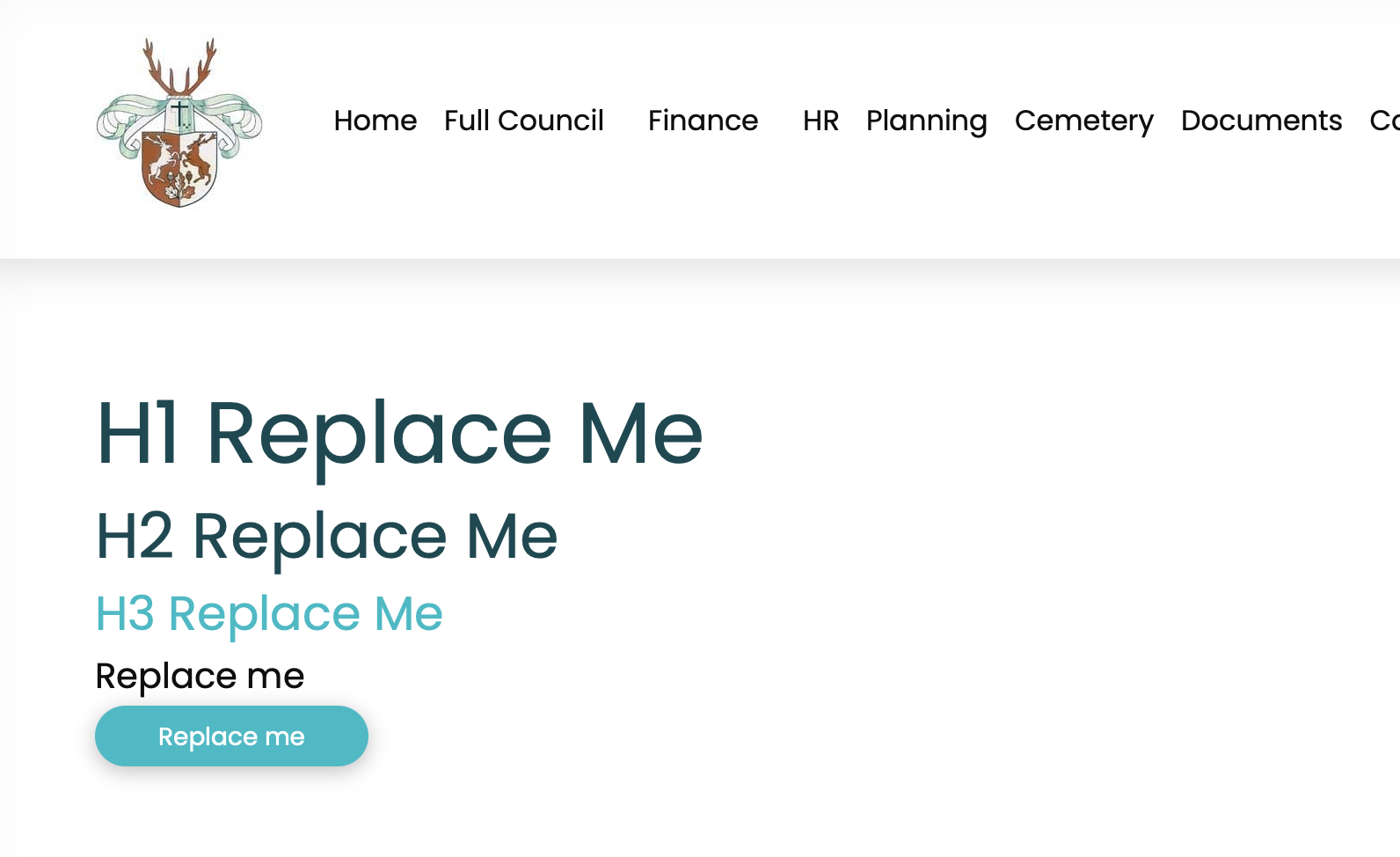Image resolution: width=1400 pixels, height=857 pixels.
Task: Click the H2 Replace Me heading
Action: point(326,536)
